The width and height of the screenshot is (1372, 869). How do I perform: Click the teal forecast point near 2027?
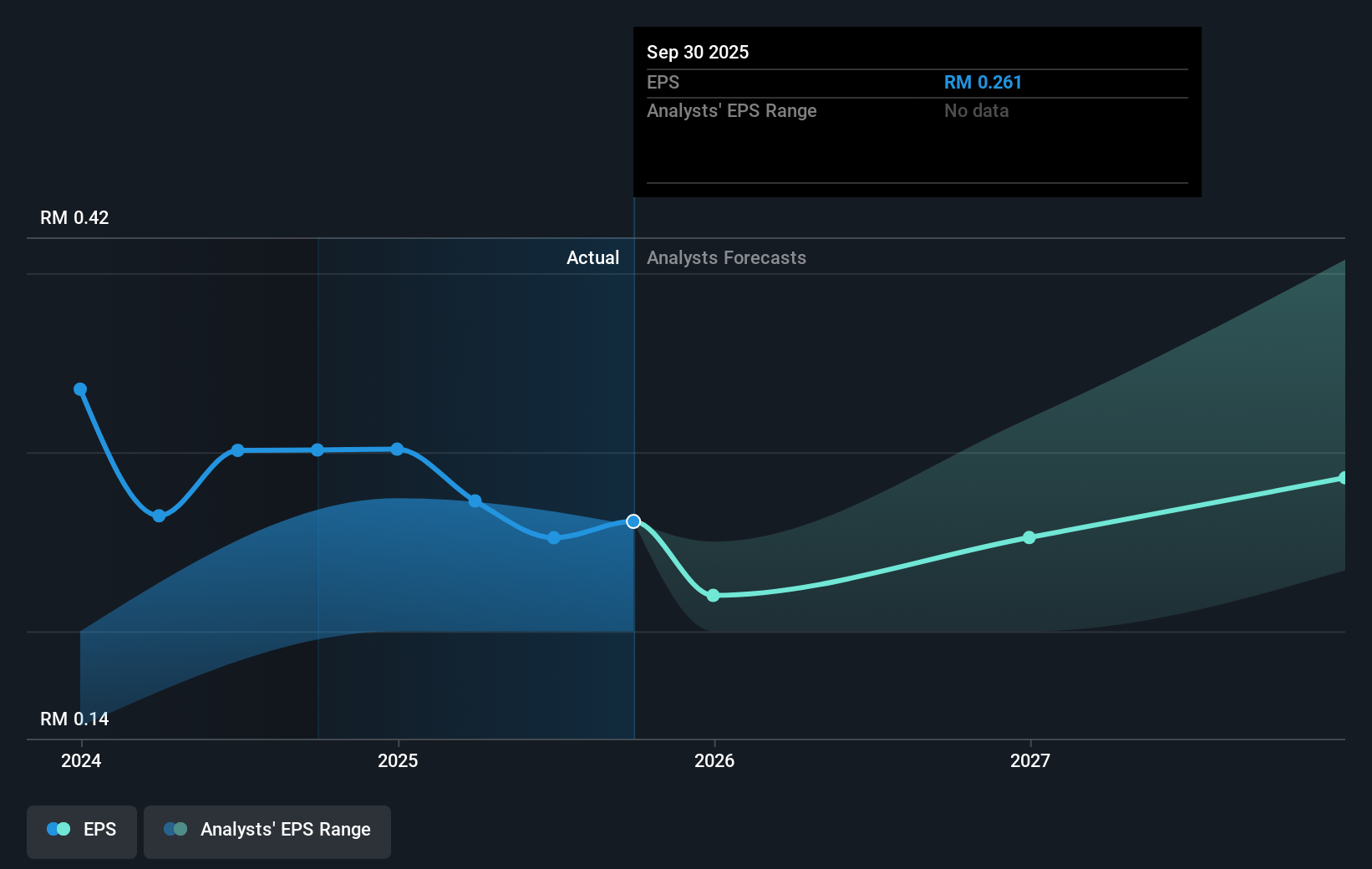pos(1028,538)
